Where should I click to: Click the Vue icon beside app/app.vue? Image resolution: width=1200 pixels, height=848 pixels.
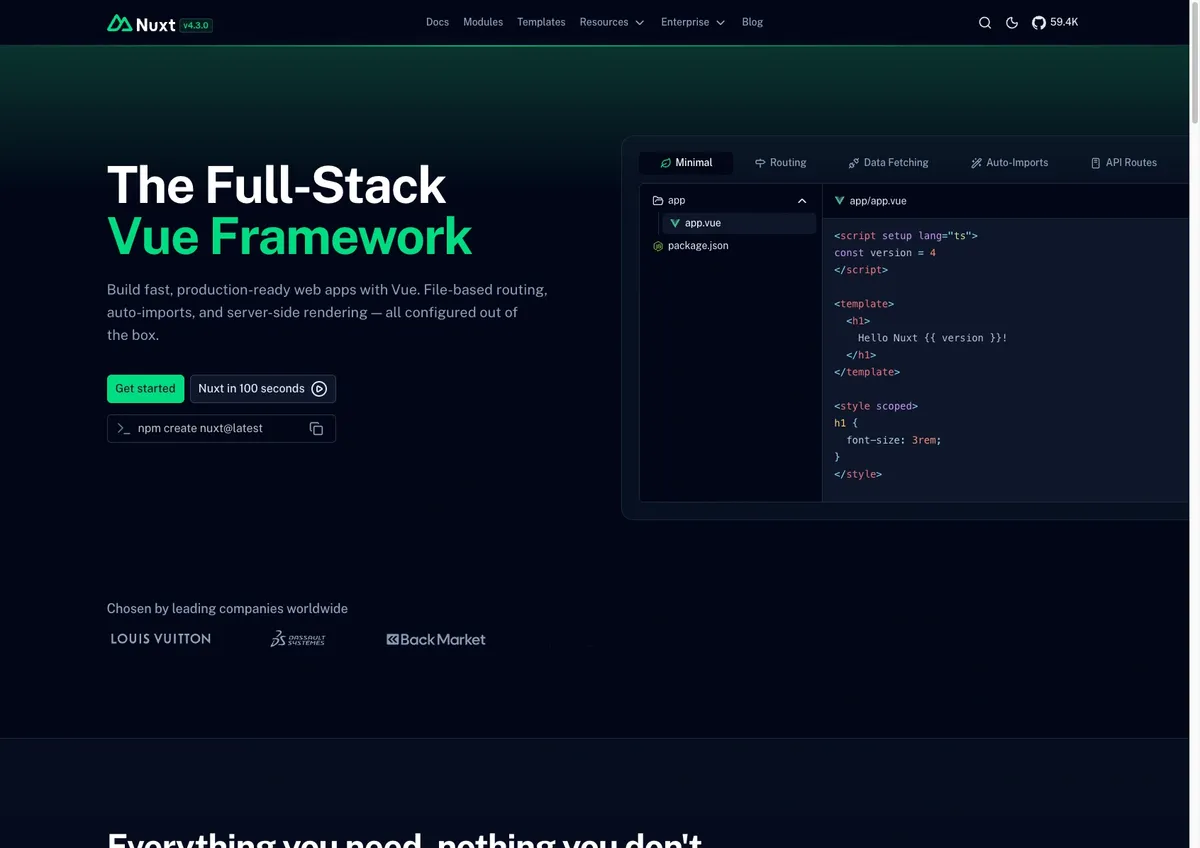[840, 201]
